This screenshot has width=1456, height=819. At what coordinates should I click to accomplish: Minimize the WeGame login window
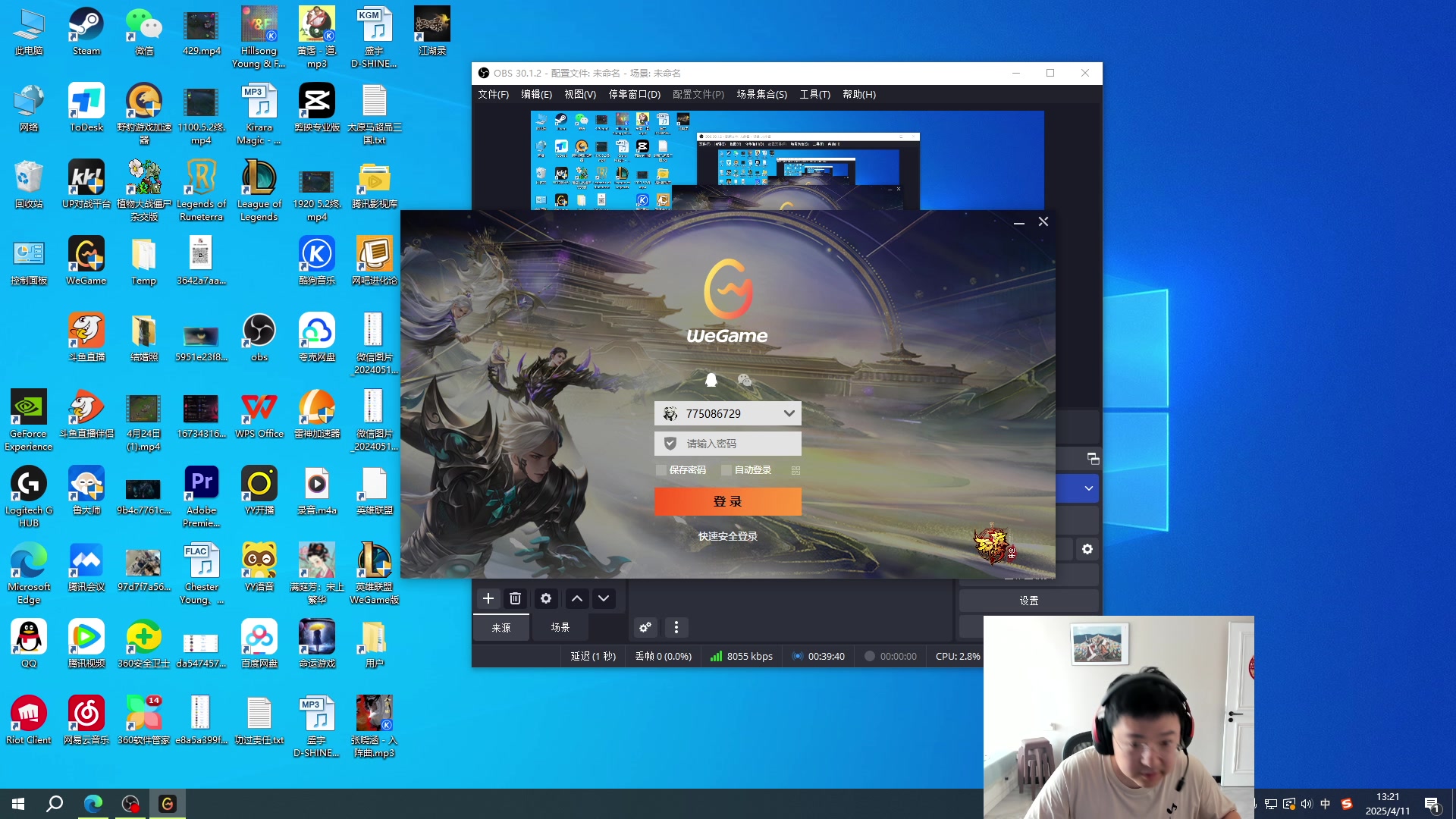(1019, 222)
